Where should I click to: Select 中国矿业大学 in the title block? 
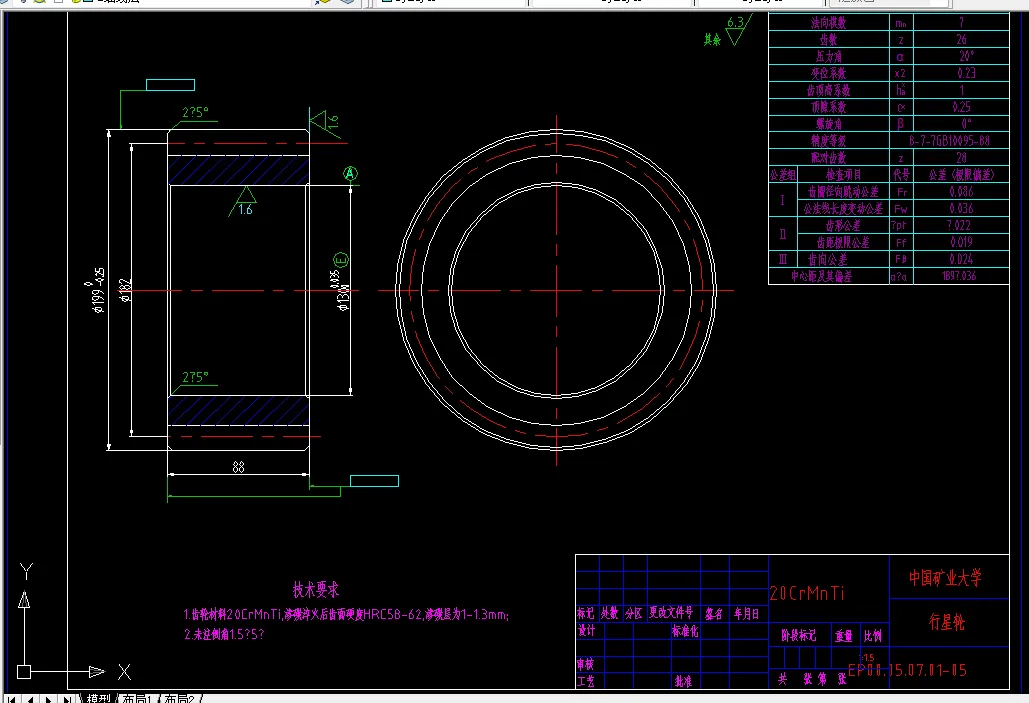(944, 578)
